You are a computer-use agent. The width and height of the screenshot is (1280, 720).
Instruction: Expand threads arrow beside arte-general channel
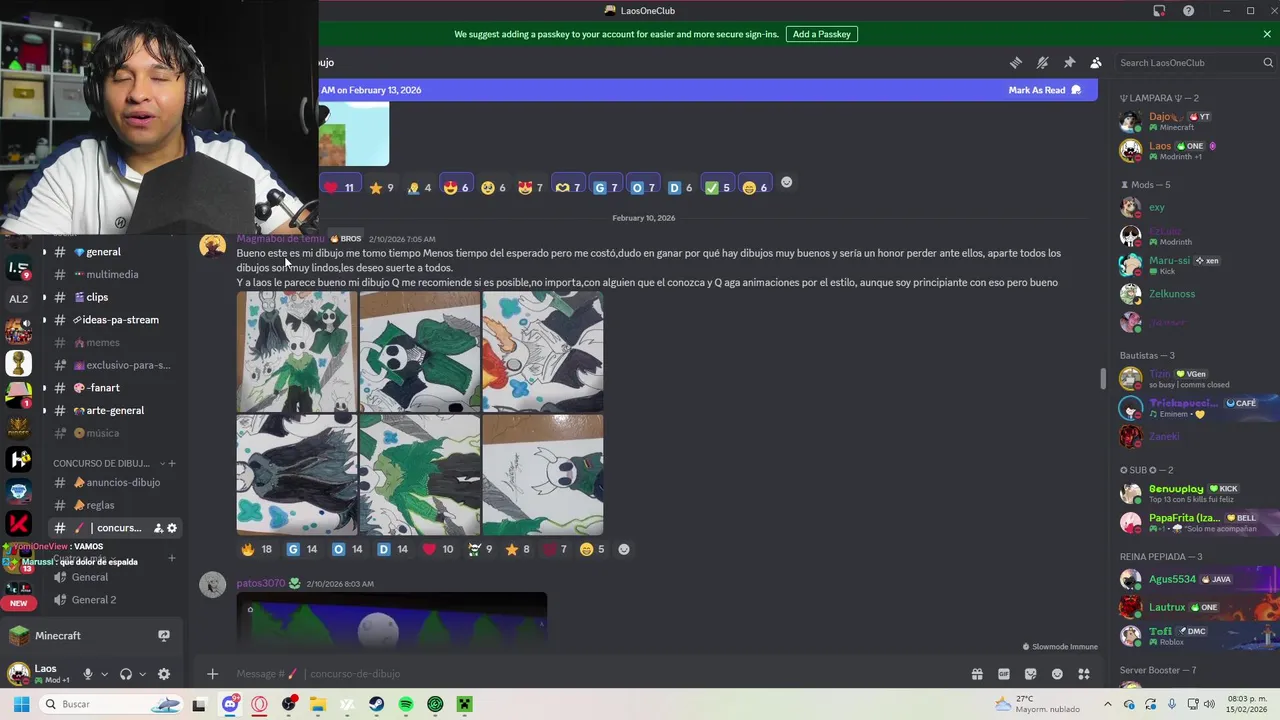(x=44, y=411)
